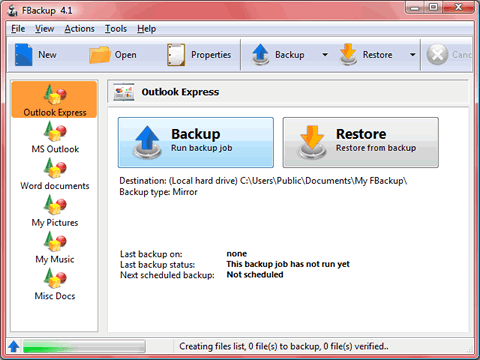The width and height of the screenshot is (480, 360).
Task: Click the 'Word documents' sidebar label
Action: tap(55, 186)
